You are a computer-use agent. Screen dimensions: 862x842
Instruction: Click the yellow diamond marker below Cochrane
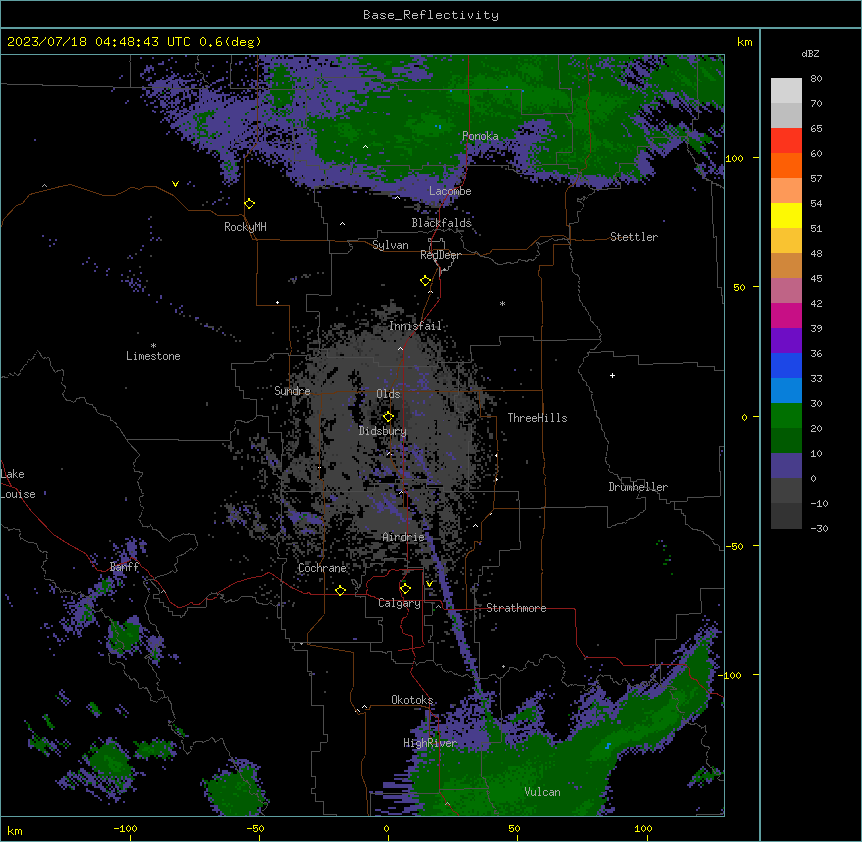340,590
